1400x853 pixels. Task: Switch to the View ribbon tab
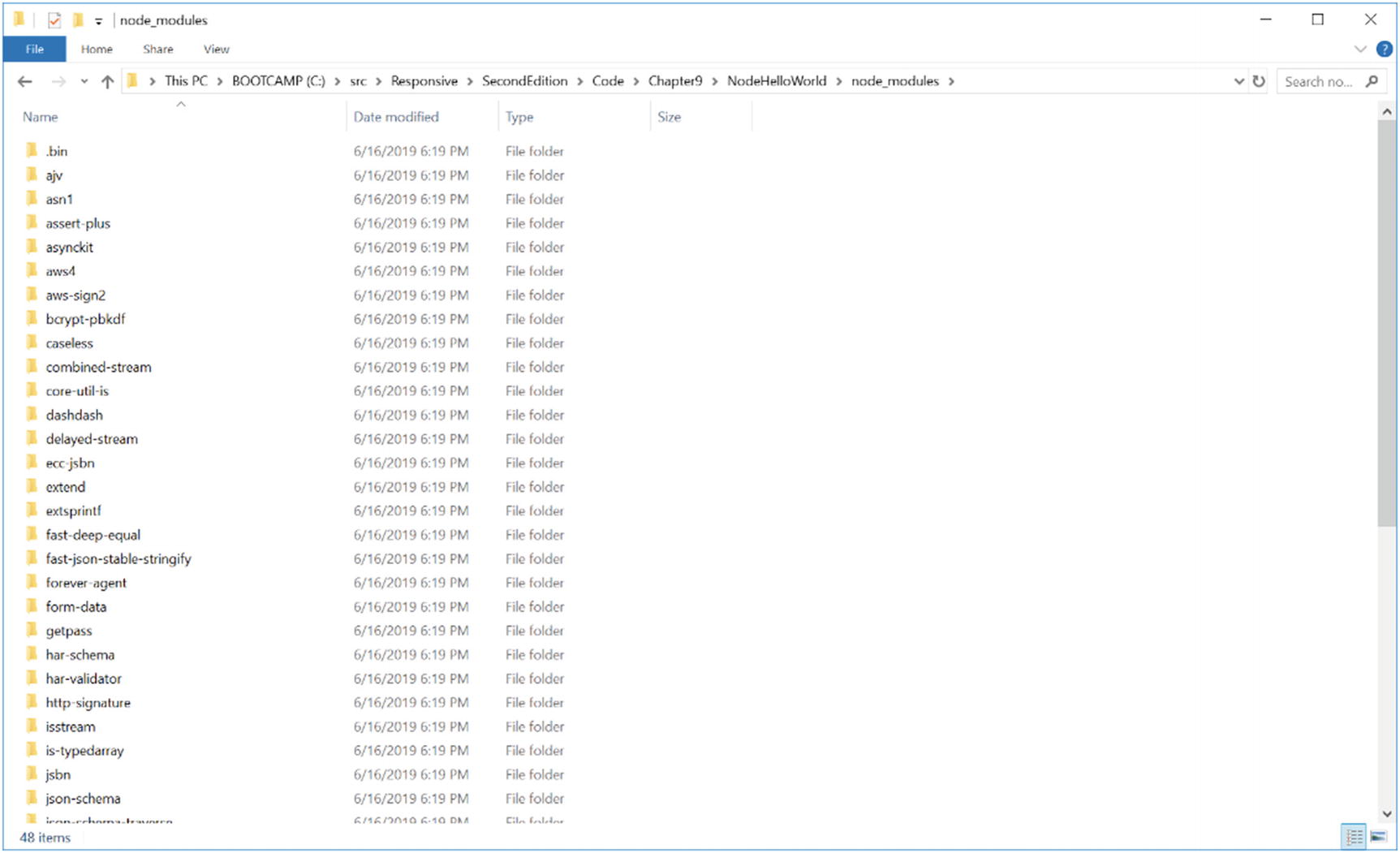tap(216, 50)
